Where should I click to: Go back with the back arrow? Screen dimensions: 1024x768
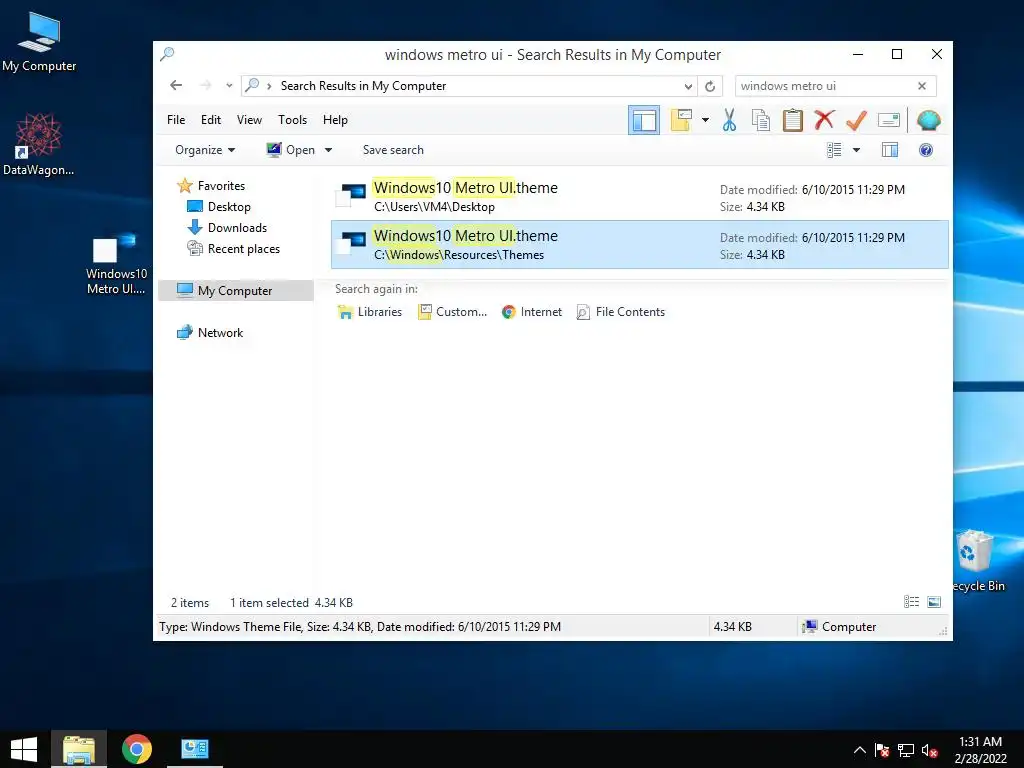point(176,86)
